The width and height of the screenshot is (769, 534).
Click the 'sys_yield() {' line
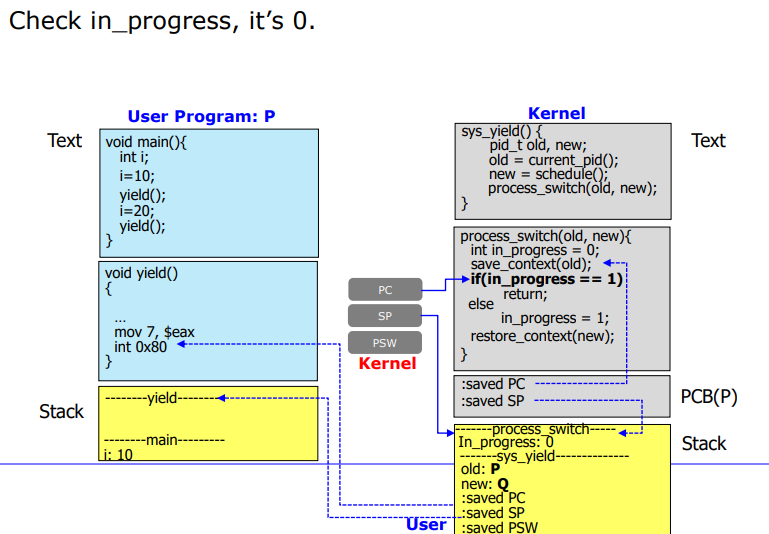(x=501, y=131)
